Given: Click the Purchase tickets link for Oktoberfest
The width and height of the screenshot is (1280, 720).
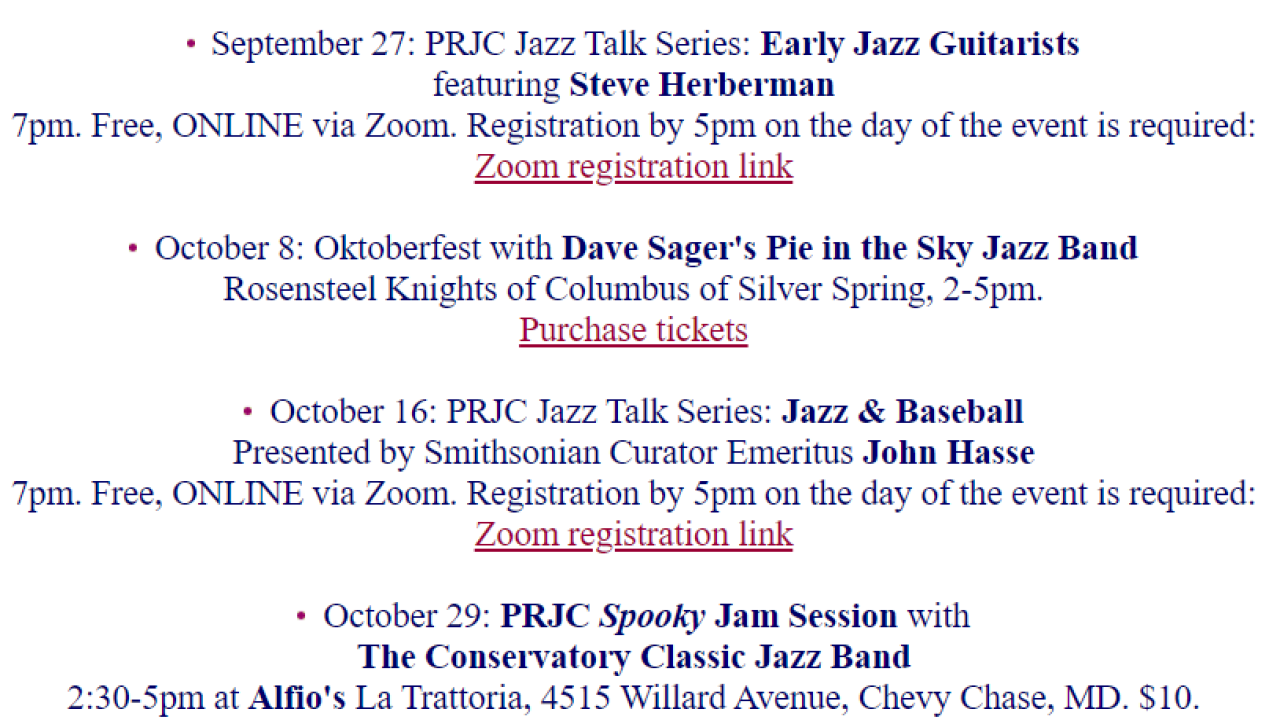Looking at the screenshot, I should [633, 329].
